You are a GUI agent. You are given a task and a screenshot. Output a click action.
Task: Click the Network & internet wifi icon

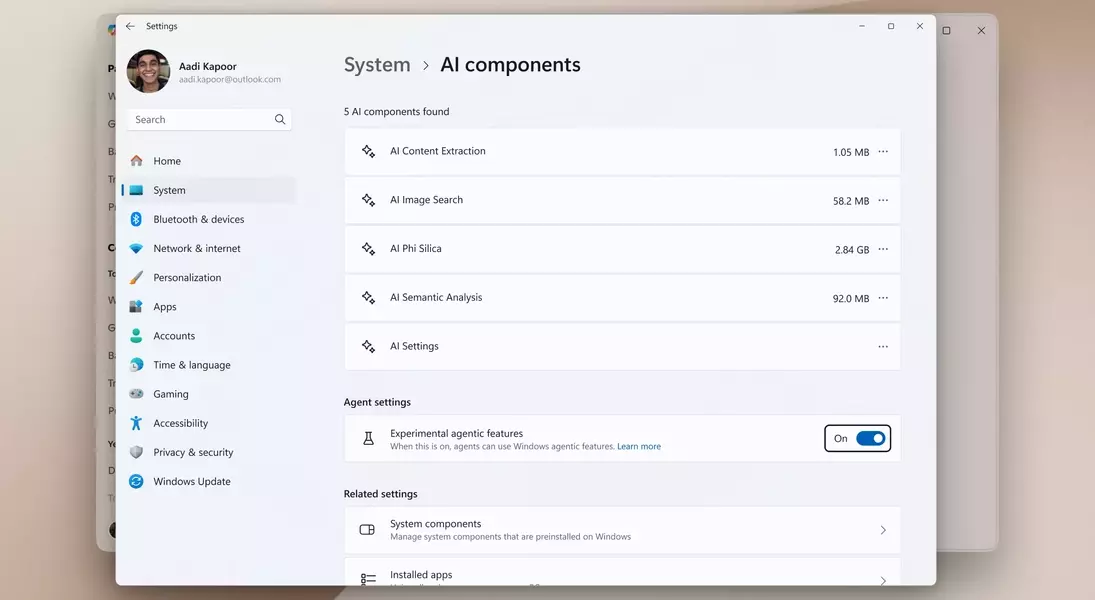pos(136,248)
